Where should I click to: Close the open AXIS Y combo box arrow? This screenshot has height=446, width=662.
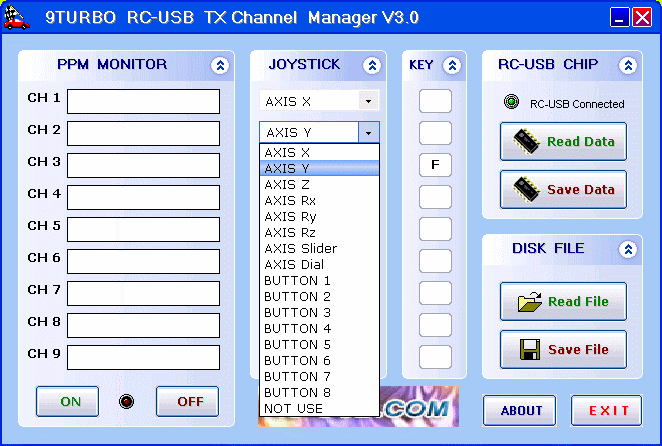tap(368, 133)
